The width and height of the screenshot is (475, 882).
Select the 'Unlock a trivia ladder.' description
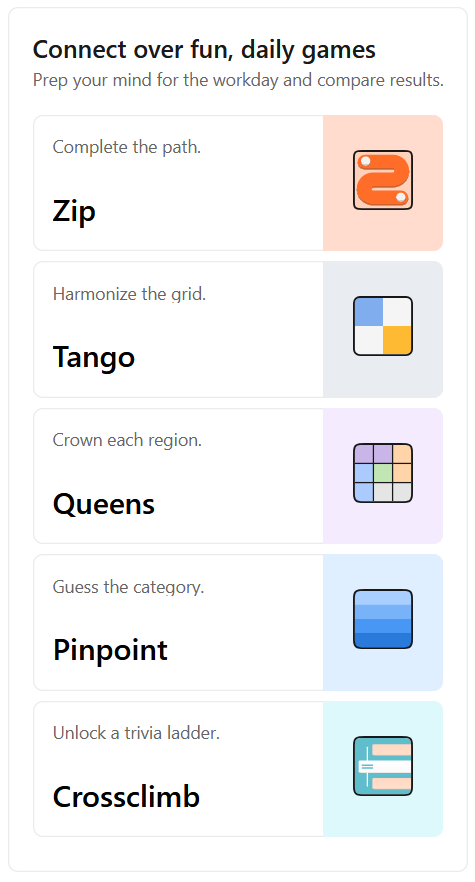pos(136,733)
